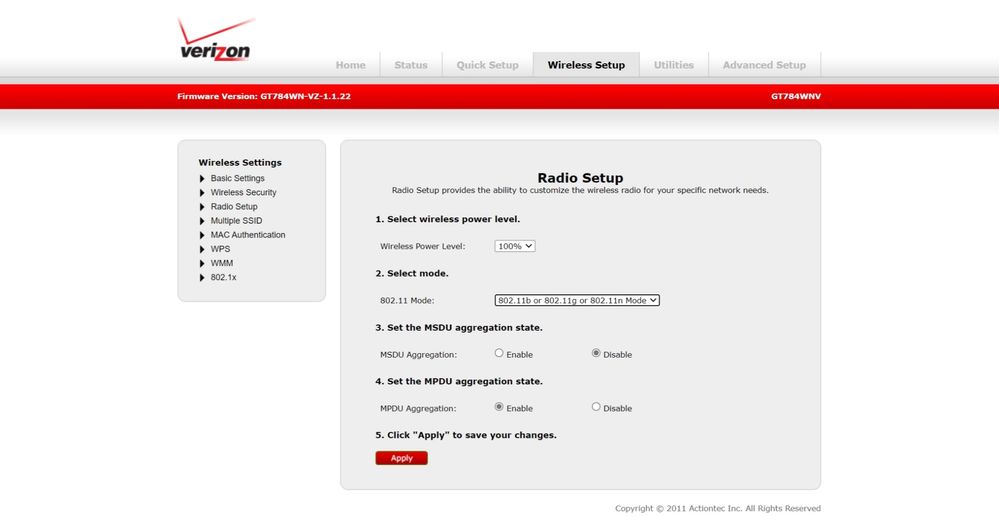Open Wireless Security settings link

click(243, 192)
